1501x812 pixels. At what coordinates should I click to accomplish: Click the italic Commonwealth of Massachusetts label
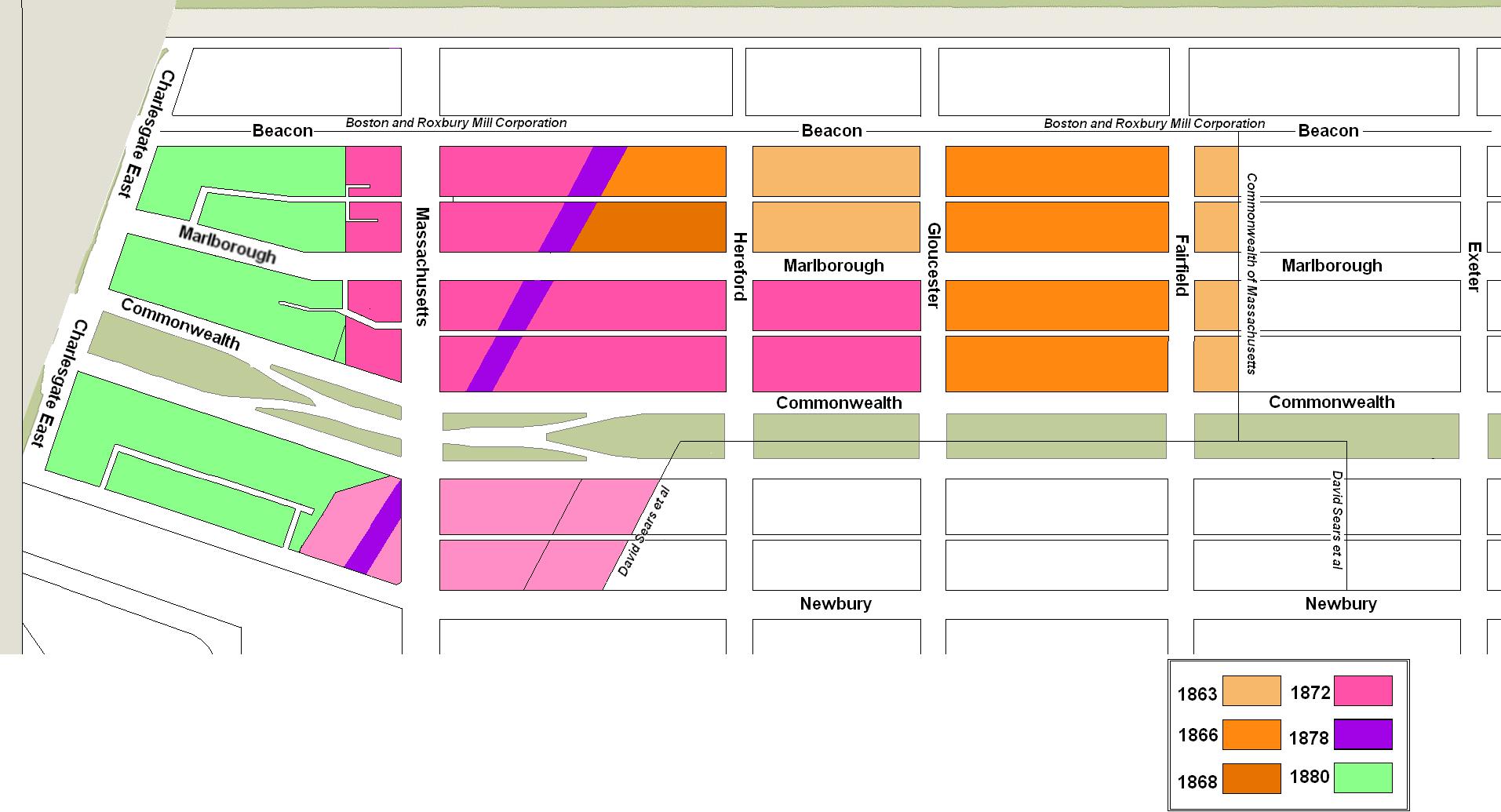click(x=1251, y=274)
